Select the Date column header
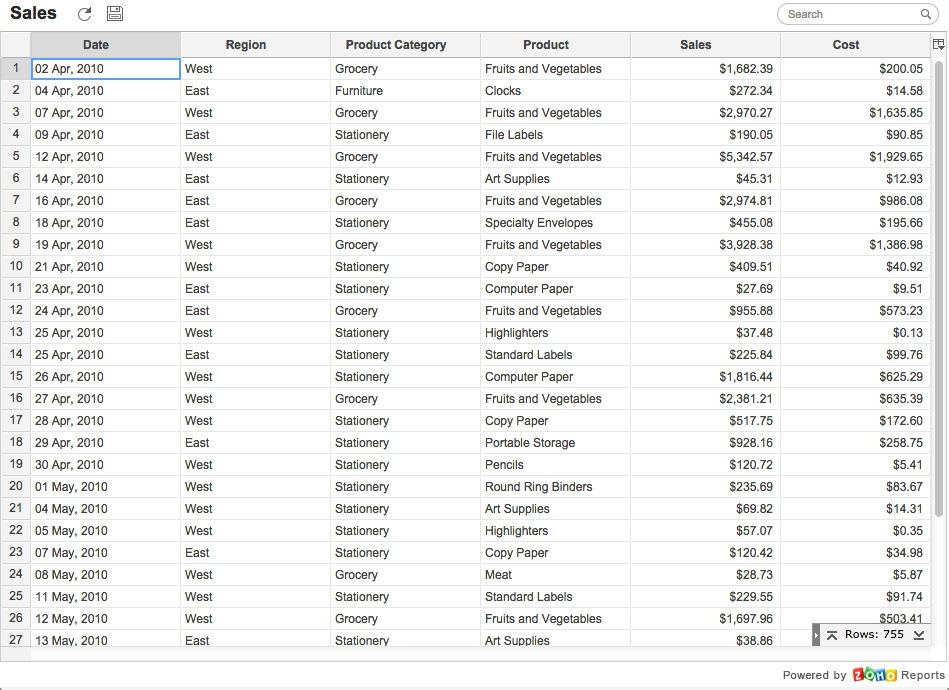This screenshot has width=949, height=690. tap(96, 45)
